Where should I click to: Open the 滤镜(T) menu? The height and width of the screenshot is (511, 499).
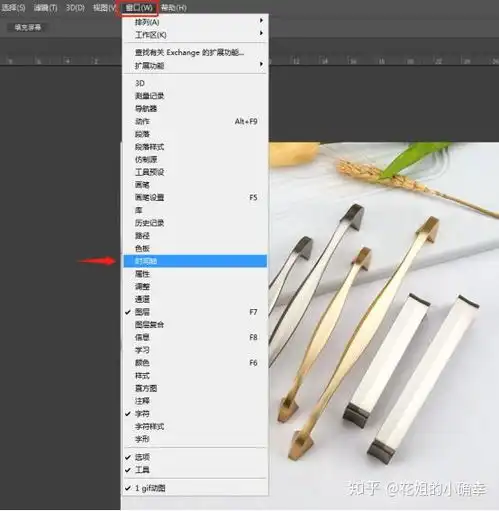45,8
